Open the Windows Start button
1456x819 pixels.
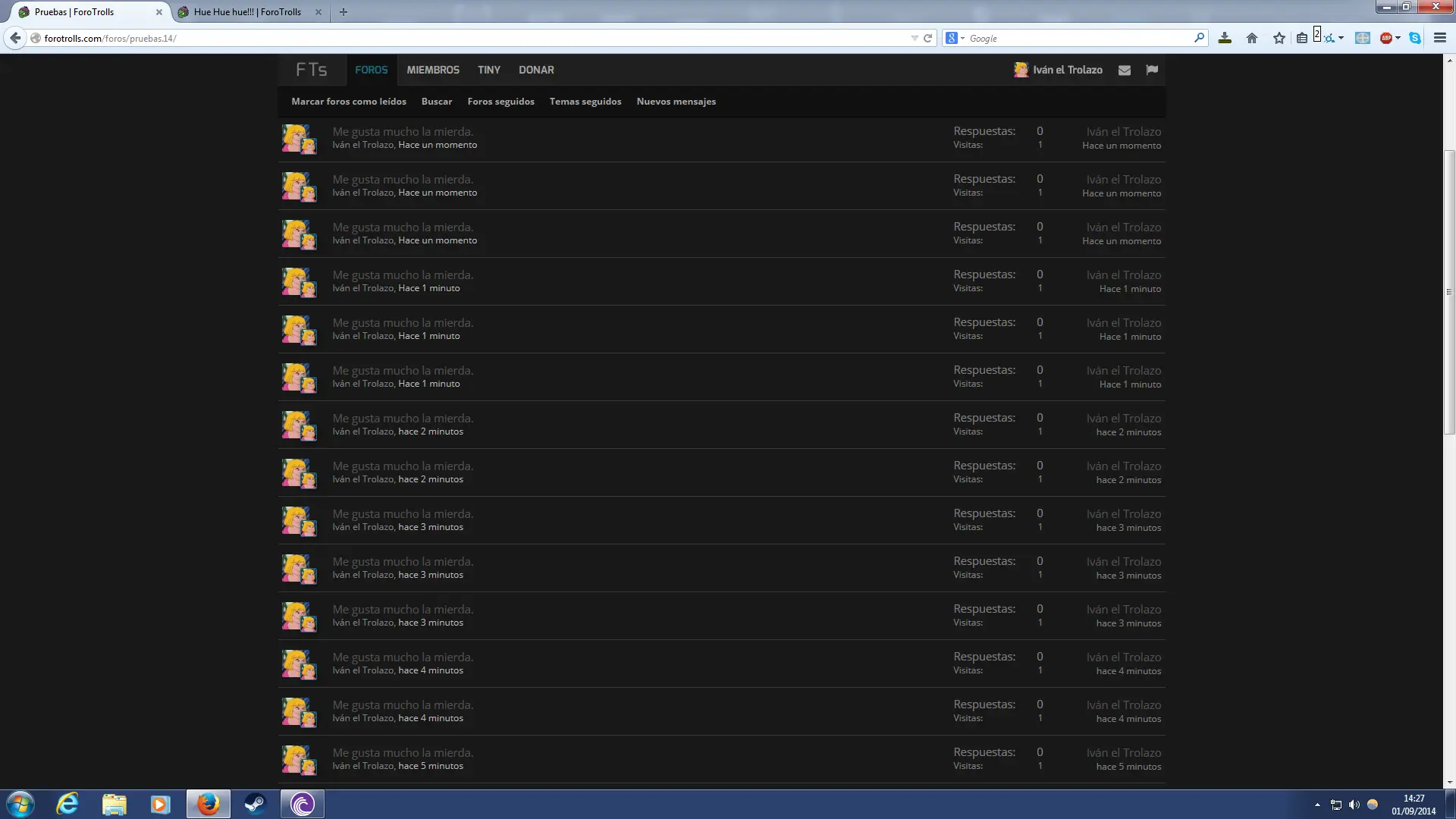click(x=20, y=804)
